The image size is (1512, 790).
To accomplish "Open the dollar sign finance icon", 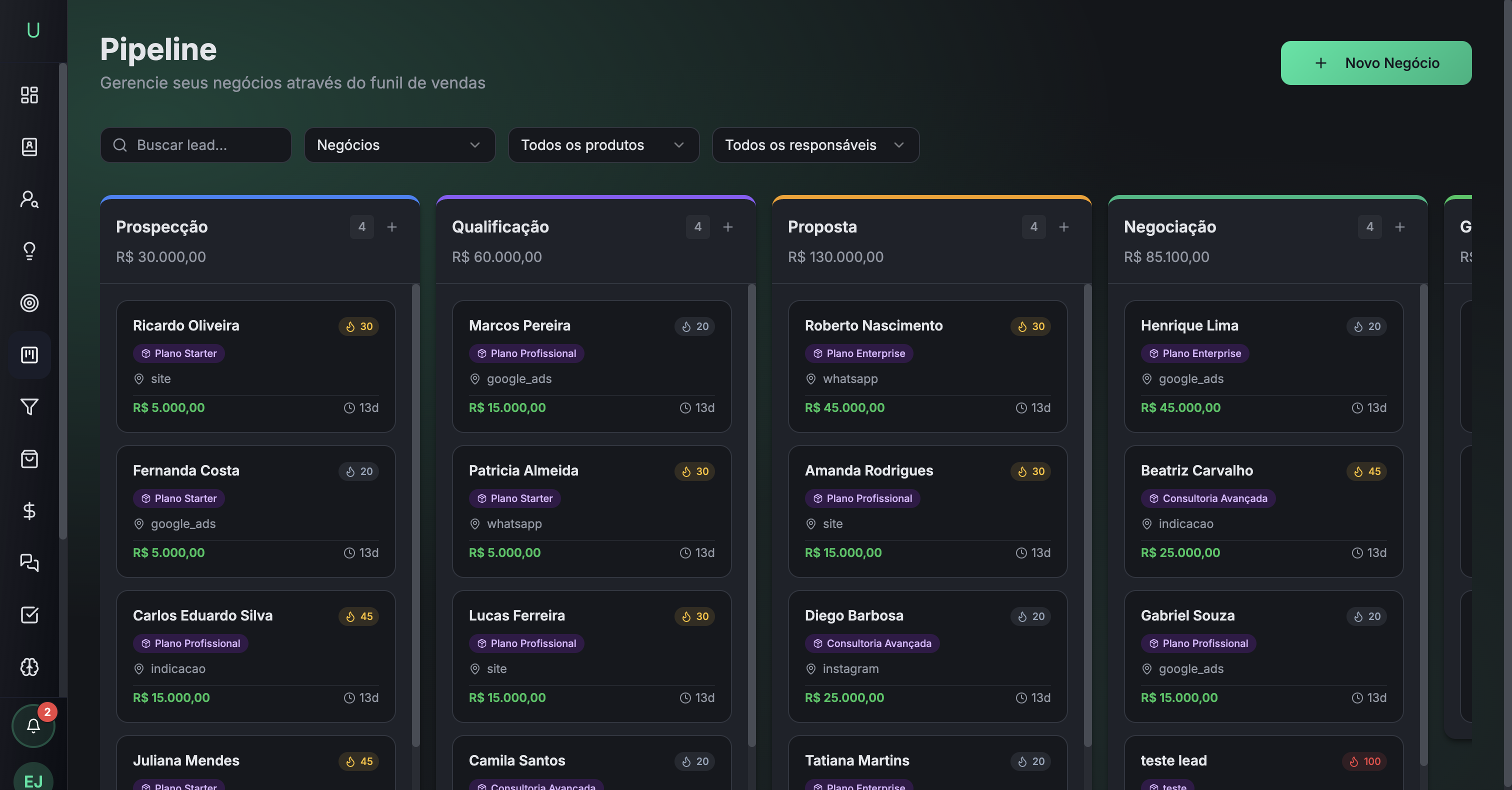I will (x=29, y=510).
